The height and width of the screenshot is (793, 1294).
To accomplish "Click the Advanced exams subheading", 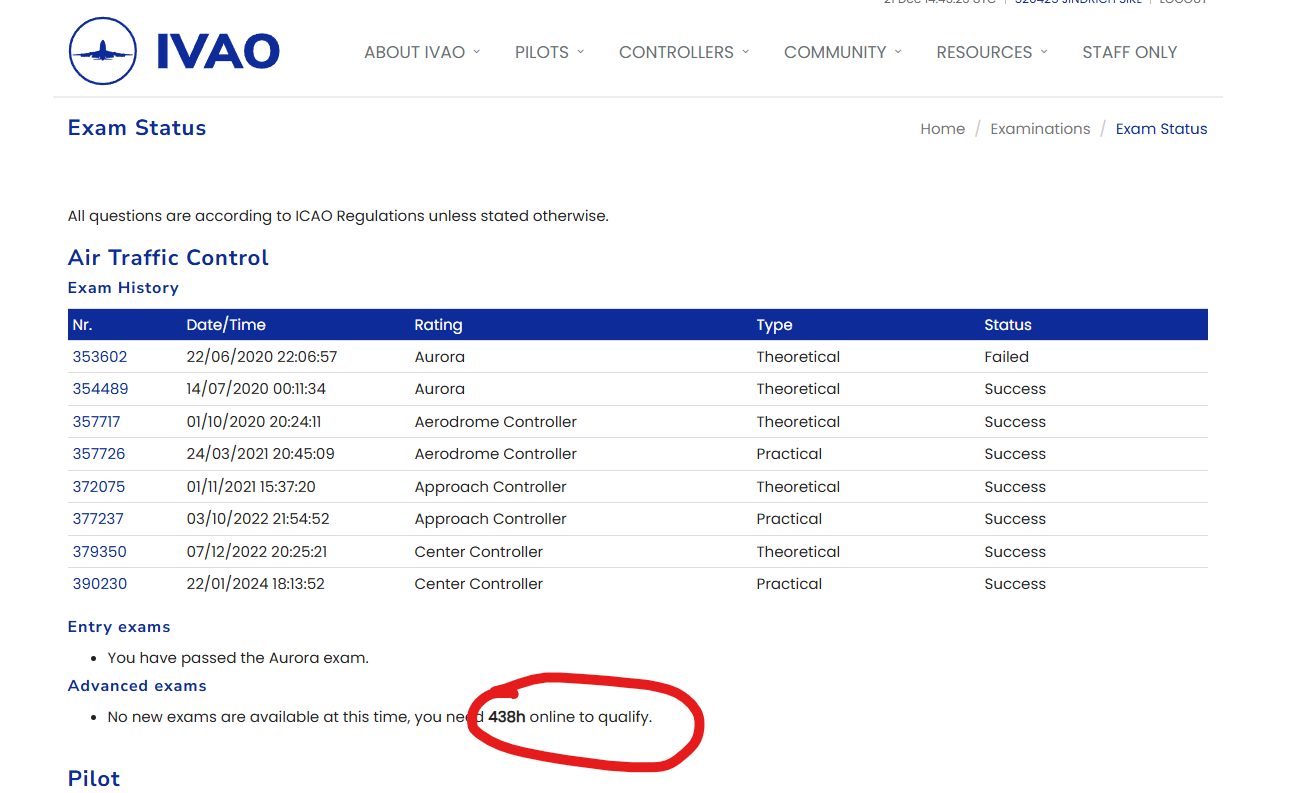I will pyautogui.click(x=137, y=686).
